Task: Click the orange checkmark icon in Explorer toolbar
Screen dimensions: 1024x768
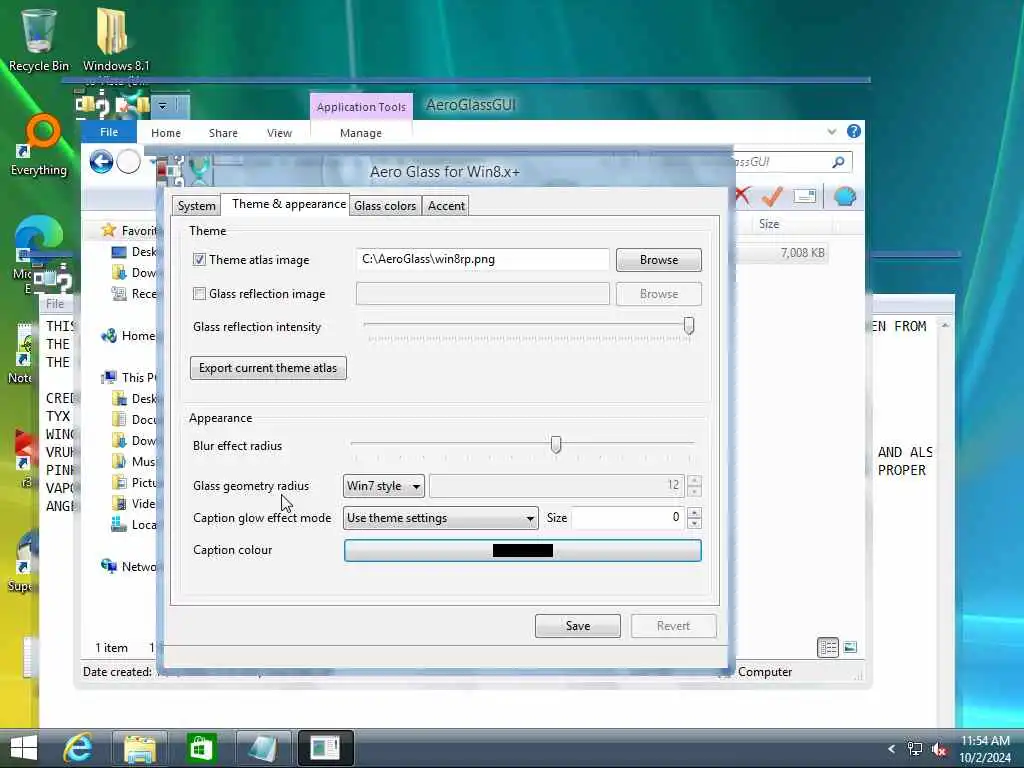Action: 773,196
